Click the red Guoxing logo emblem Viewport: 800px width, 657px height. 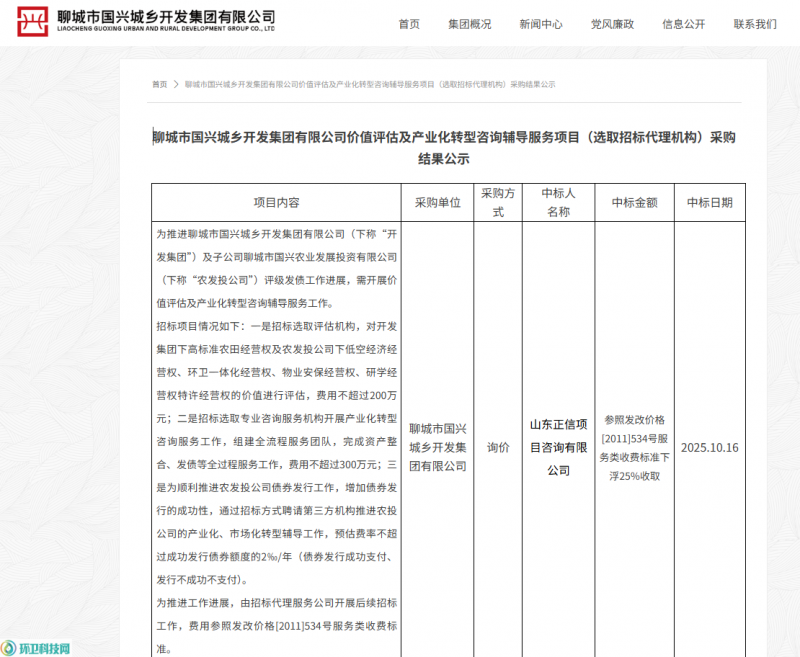tap(32, 22)
